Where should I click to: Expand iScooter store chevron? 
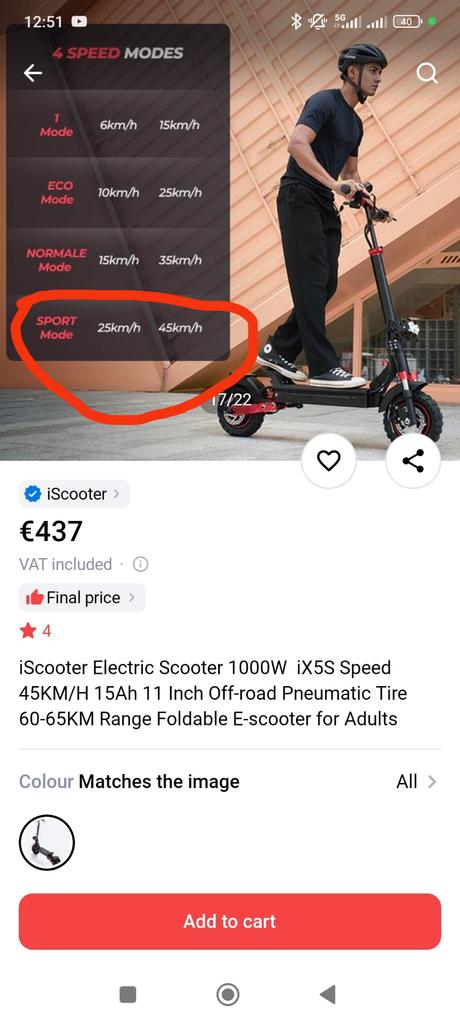[x=116, y=494]
